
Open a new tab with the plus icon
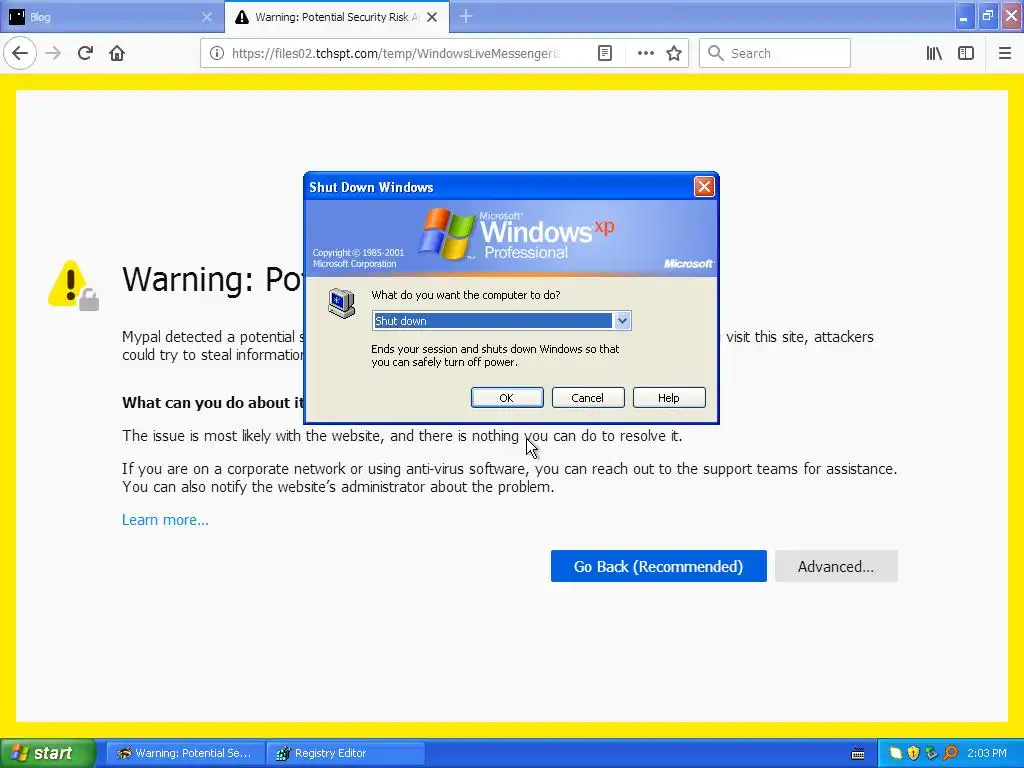[x=466, y=17]
